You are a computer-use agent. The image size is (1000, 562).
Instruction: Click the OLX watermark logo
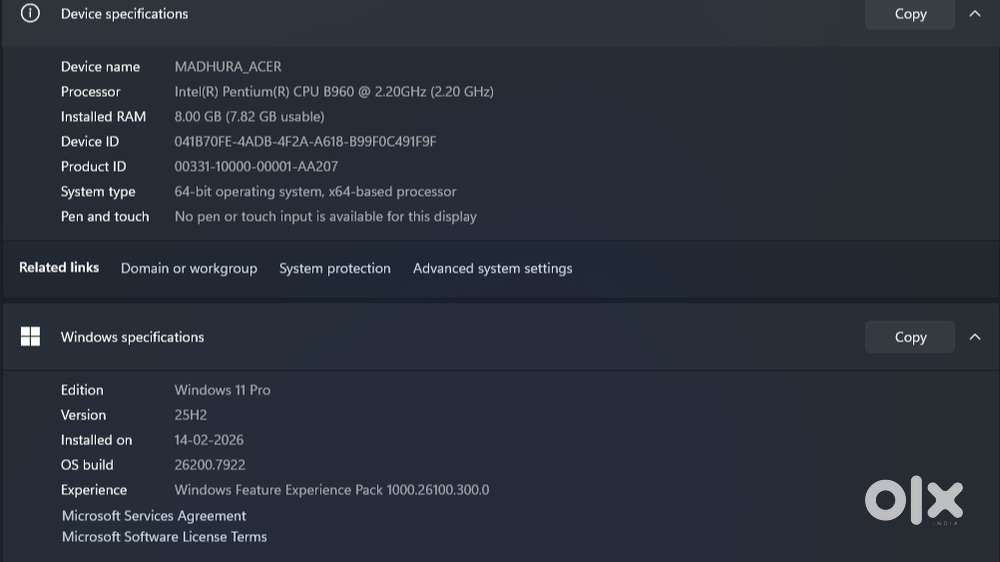pos(913,500)
